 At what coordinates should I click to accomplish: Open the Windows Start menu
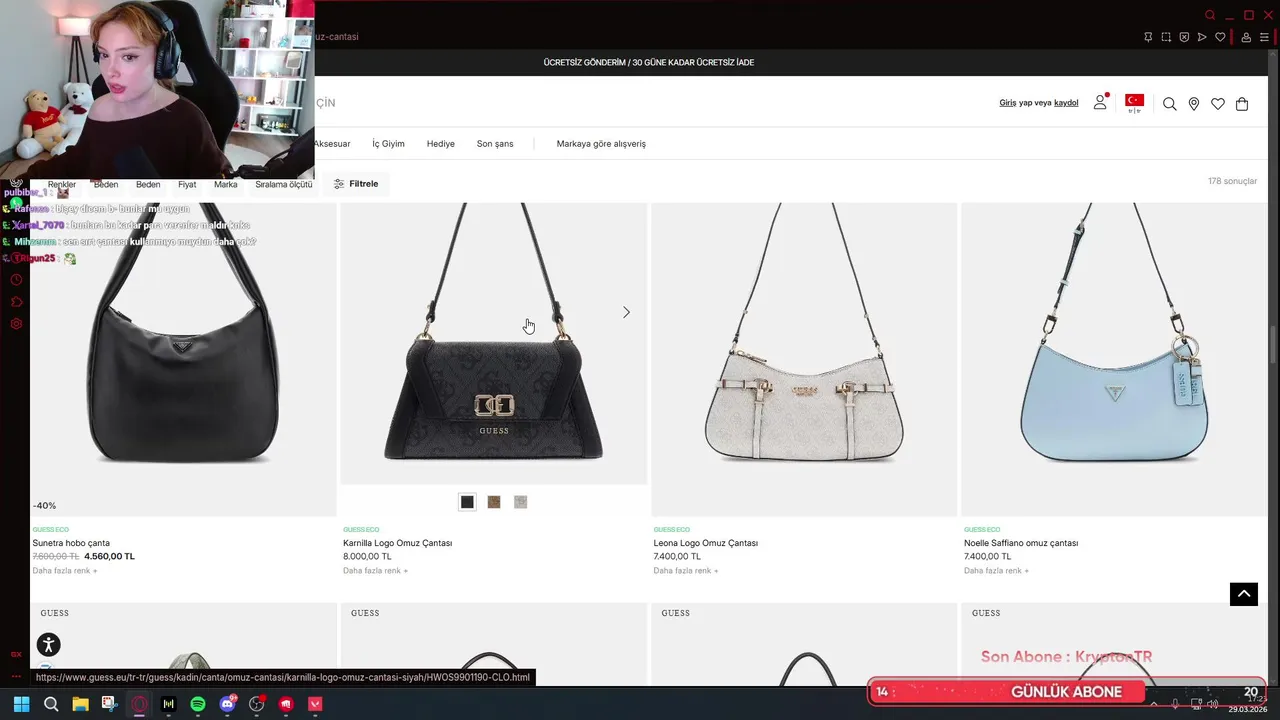pos(21,704)
